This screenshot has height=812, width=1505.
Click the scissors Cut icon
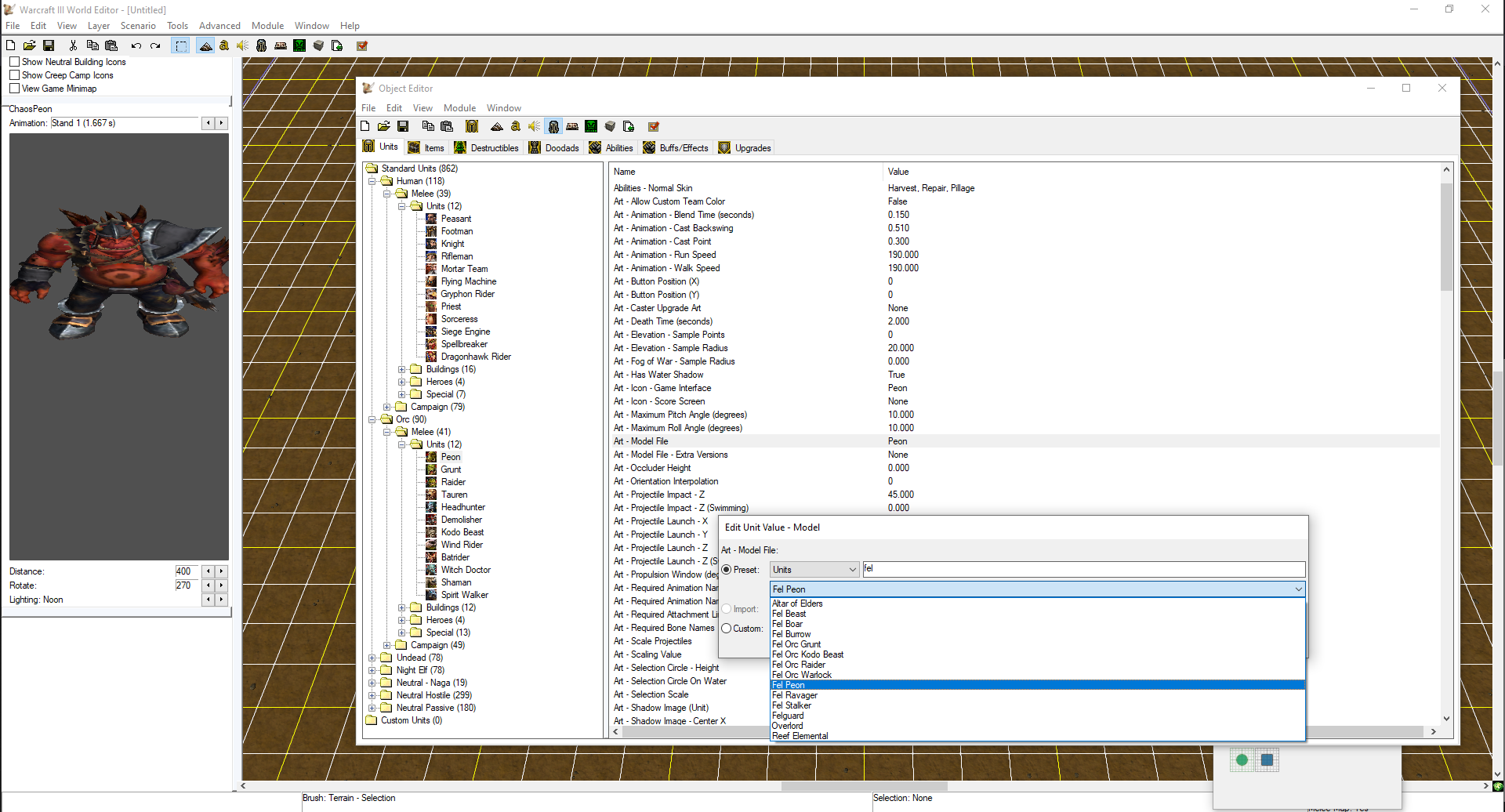(73, 46)
